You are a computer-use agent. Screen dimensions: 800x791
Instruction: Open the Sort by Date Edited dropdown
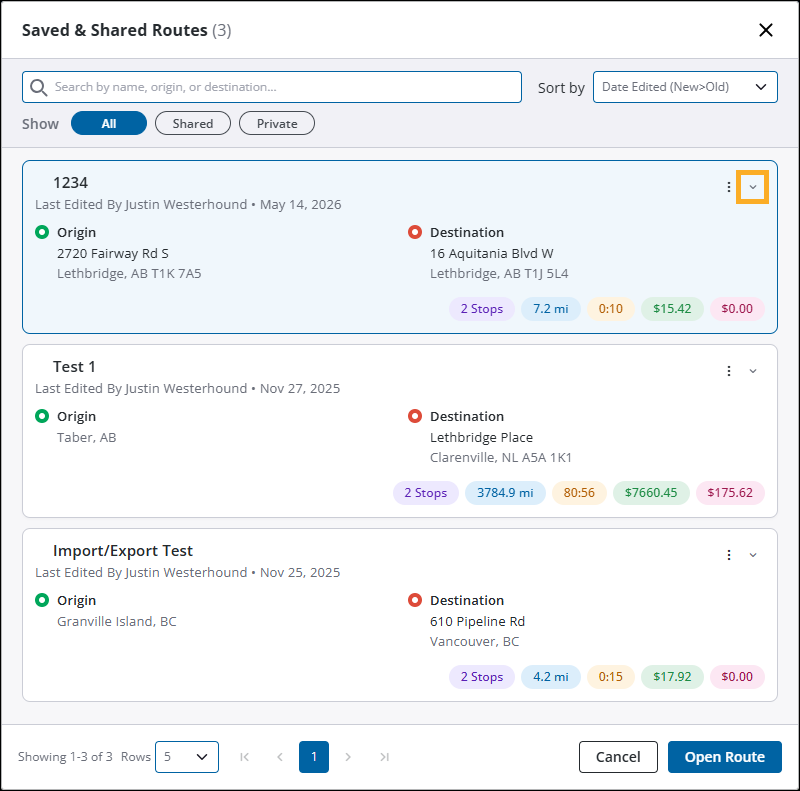point(685,87)
